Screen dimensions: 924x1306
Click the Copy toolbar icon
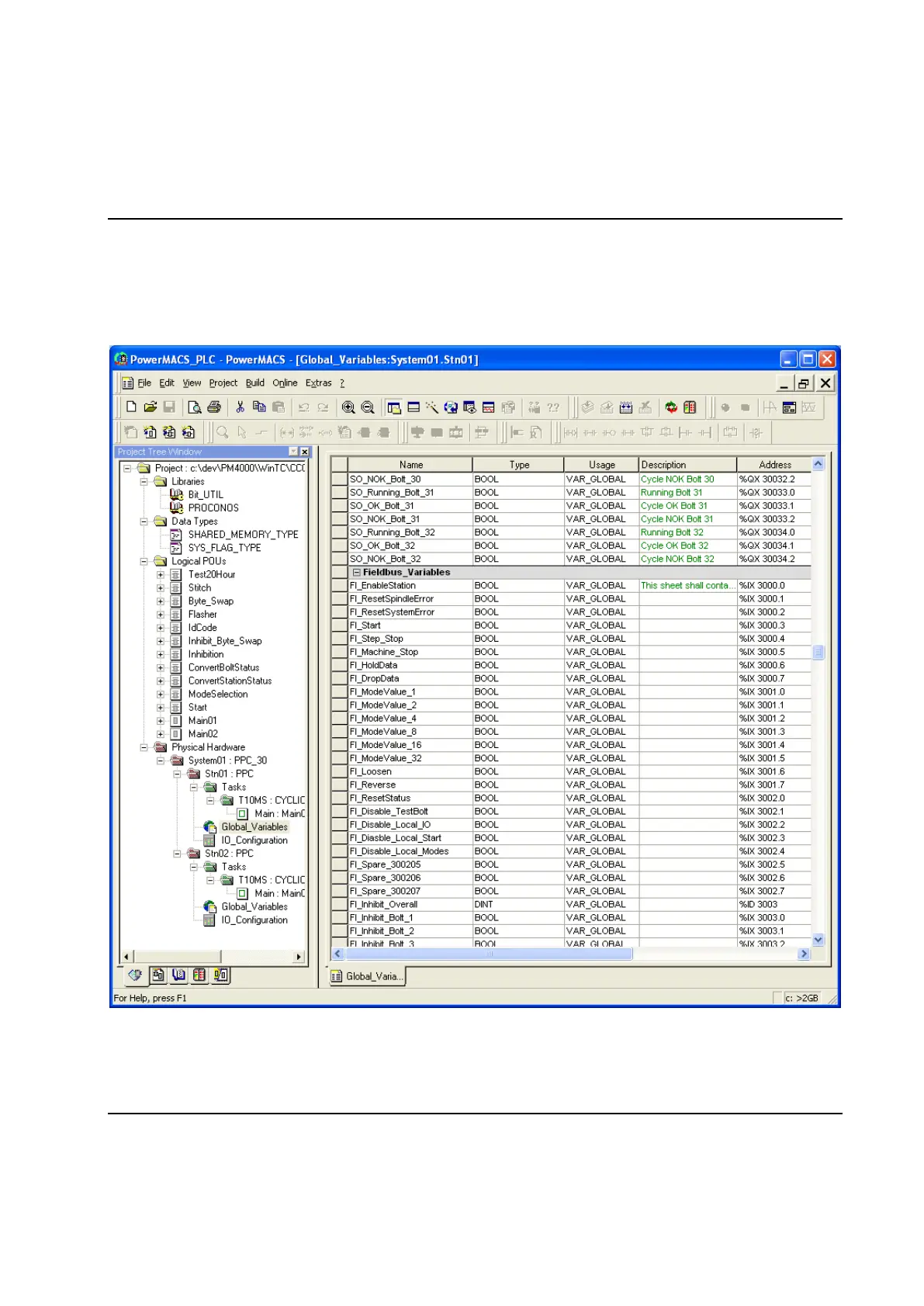[259, 407]
